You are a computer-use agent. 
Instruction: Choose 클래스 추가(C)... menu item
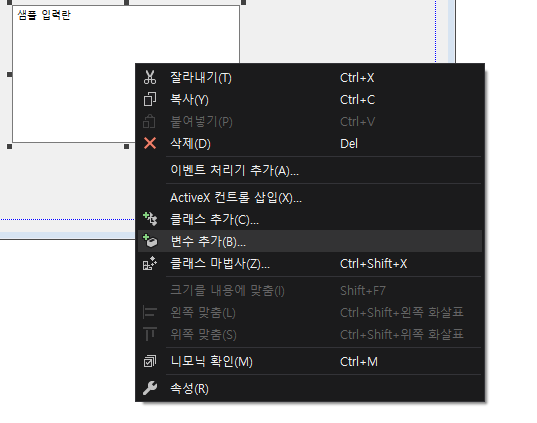point(310,219)
